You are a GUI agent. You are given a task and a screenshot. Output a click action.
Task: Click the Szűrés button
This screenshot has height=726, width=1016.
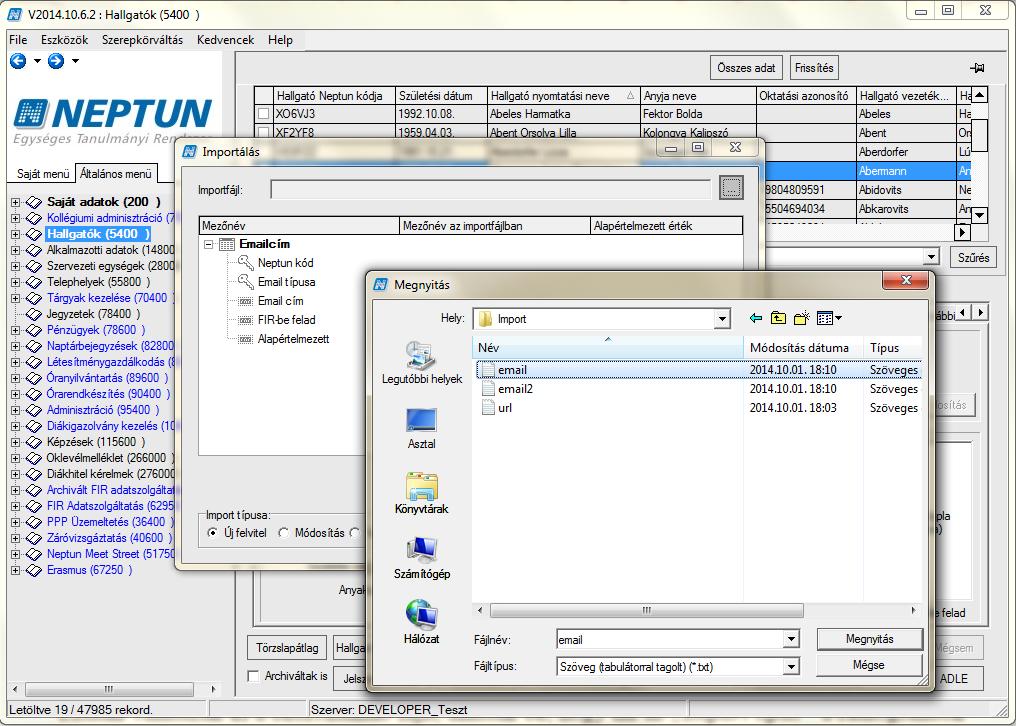[973, 257]
